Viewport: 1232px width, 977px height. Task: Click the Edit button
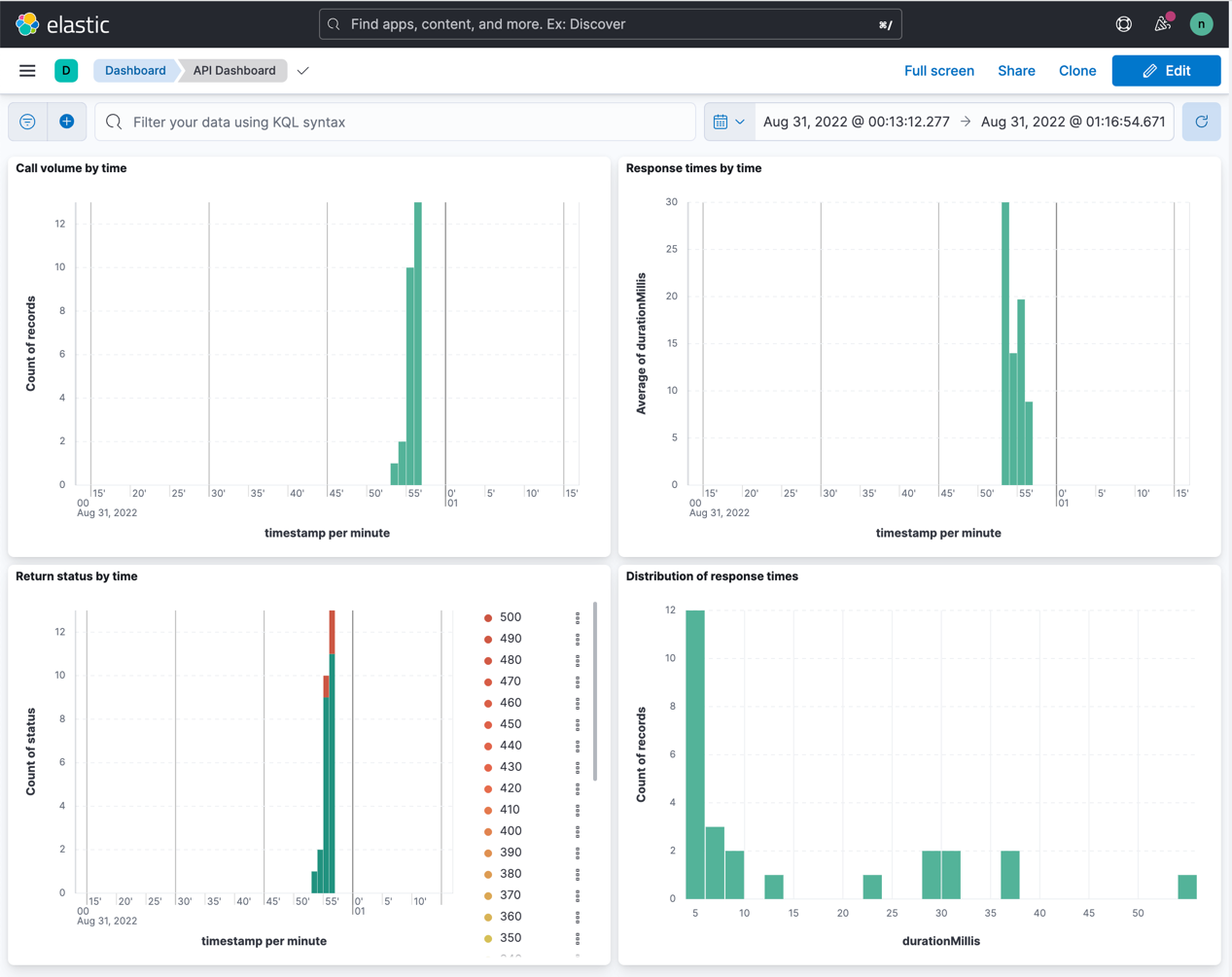pyautogui.click(x=1166, y=71)
